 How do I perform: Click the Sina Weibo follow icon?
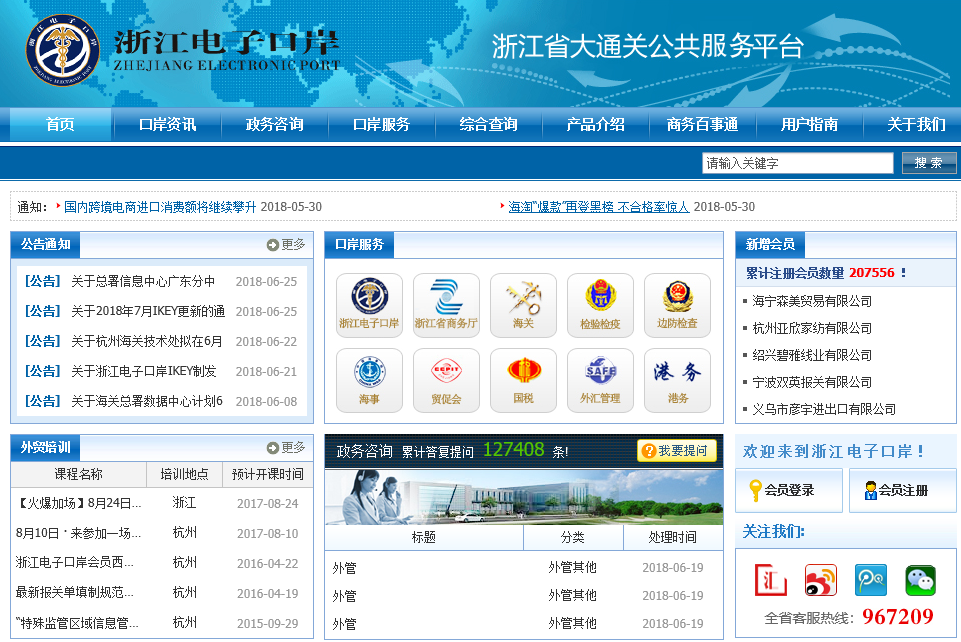point(820,580)
